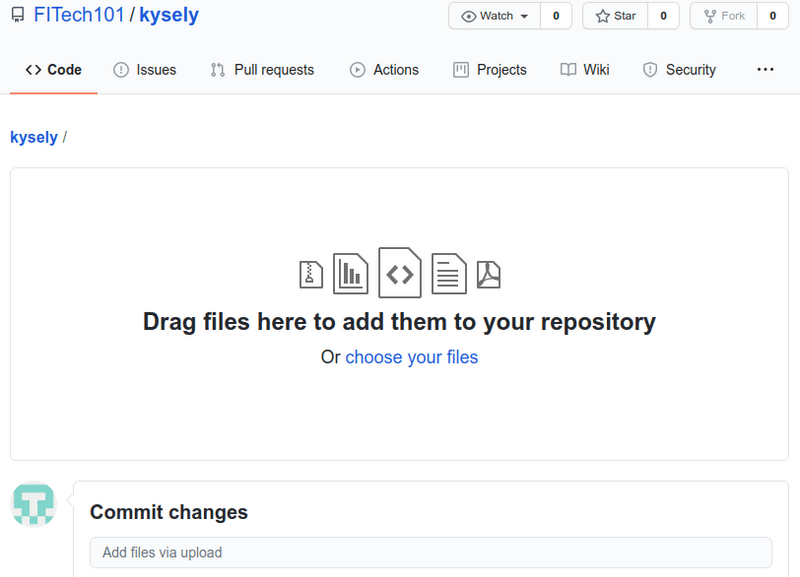
Task: Open the Projects tab
Action: [x=489, y=70]
